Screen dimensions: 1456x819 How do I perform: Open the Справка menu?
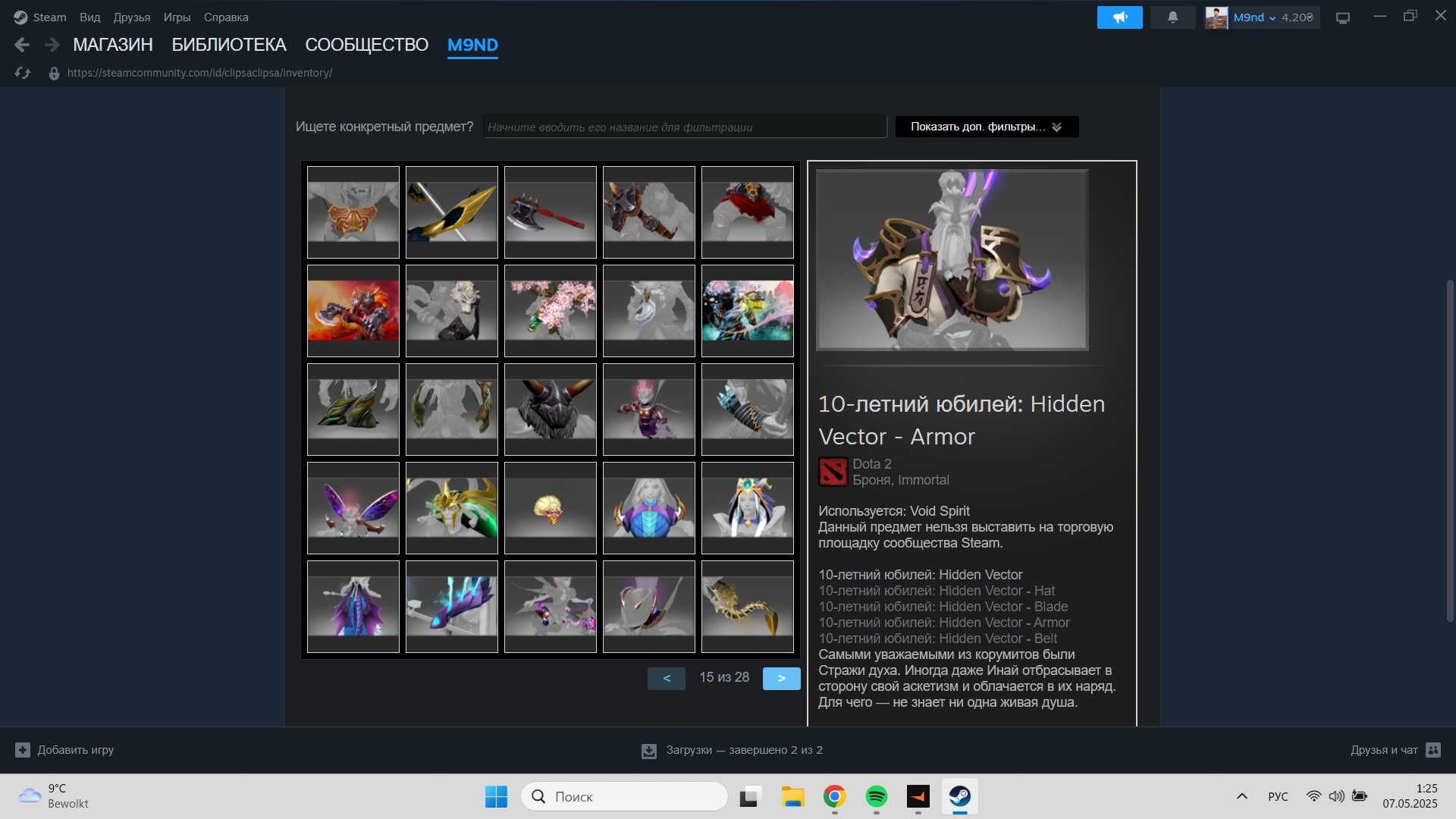(226, 17)
